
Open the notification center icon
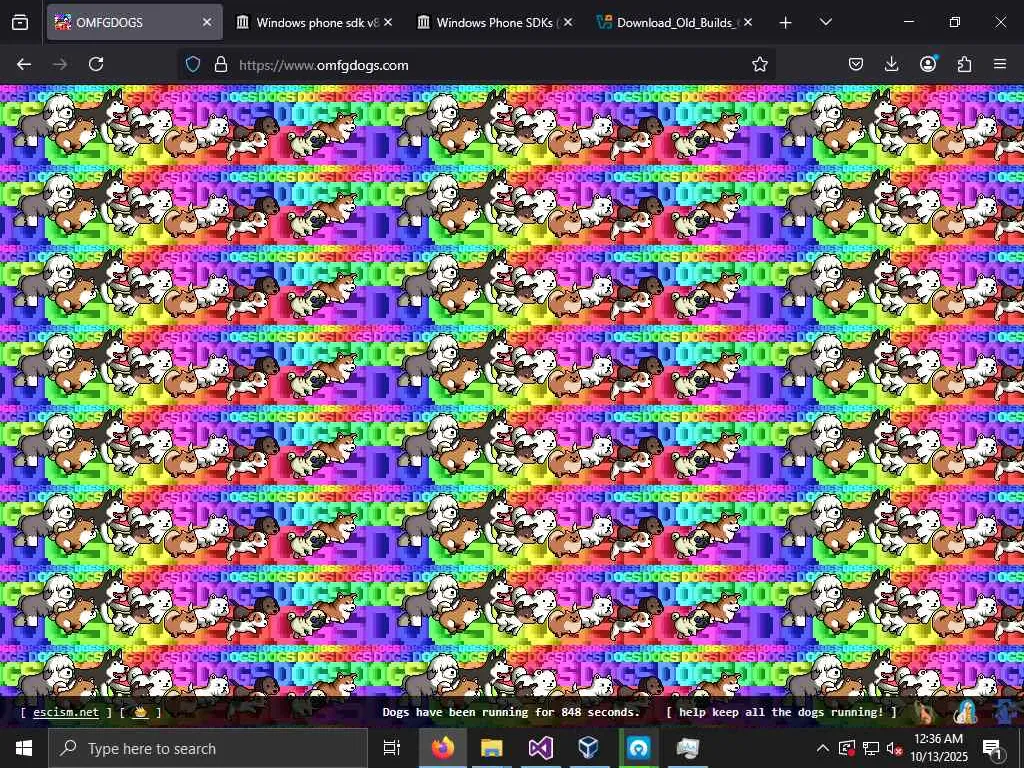[x=992, y=748]
